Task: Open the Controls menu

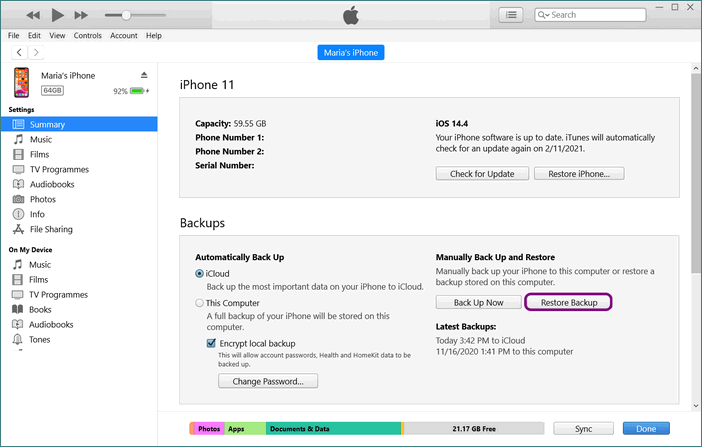Action: (88, 35)
